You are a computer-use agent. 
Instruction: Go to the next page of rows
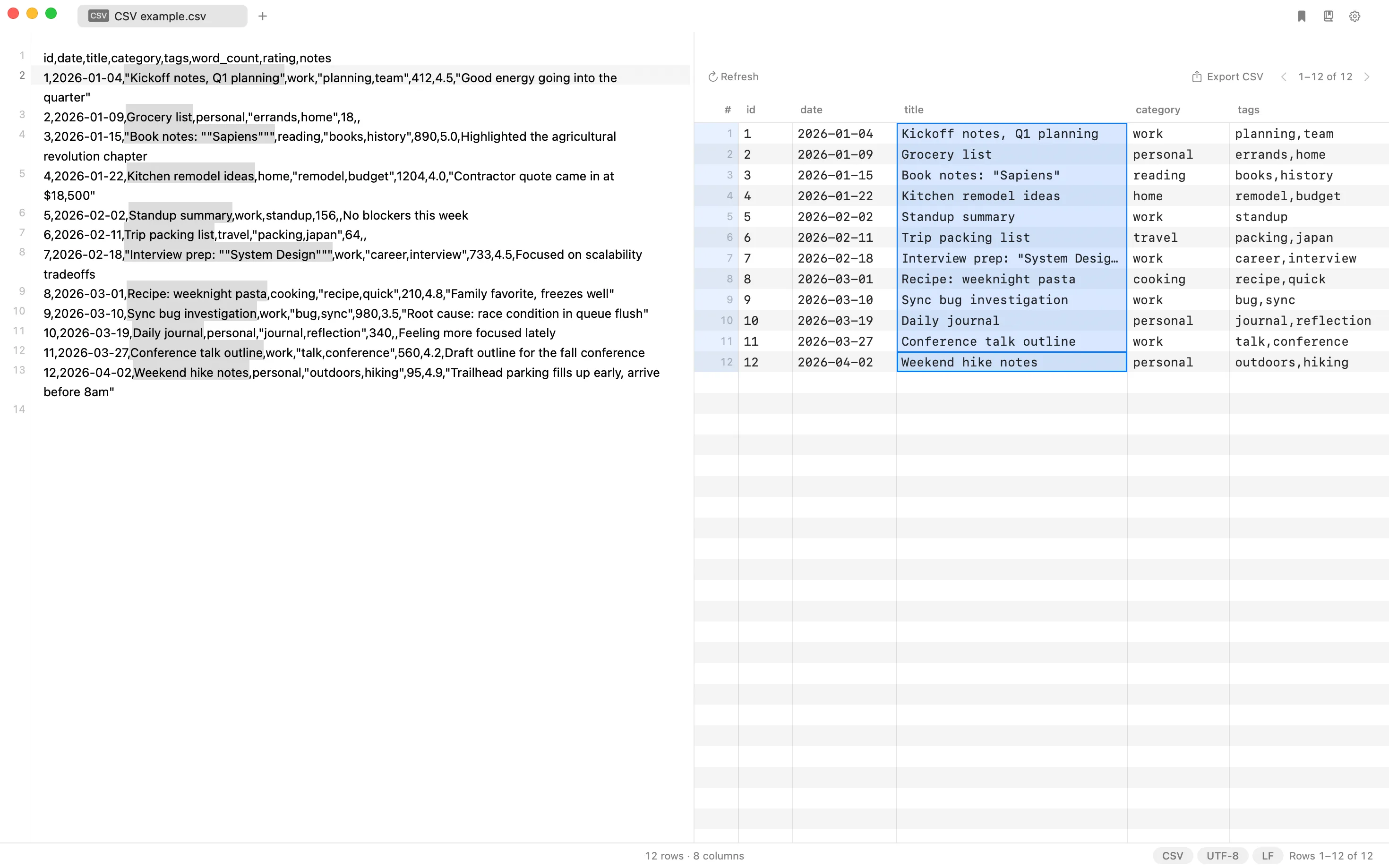pyautogui.click(x=1367, y=77)
